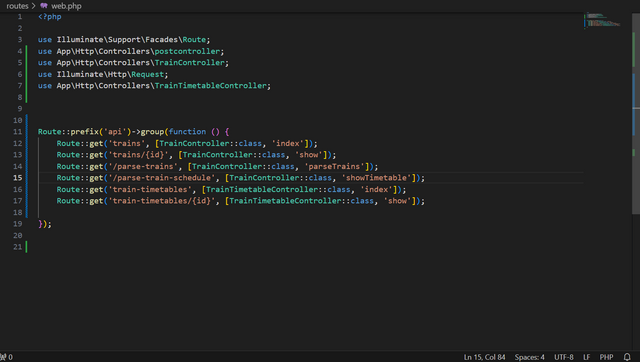
Task: Click the web.php breadcrumb file name
Action: [66, 6]
